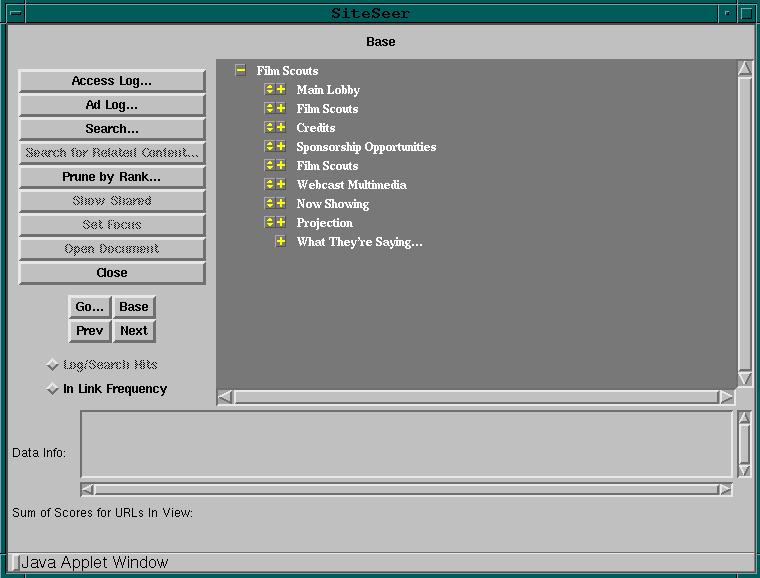Open Prune by Rank options
Image resolution: width=760 pixels, height=578 pixels.
pyautogui.click(x=112, y=177)
